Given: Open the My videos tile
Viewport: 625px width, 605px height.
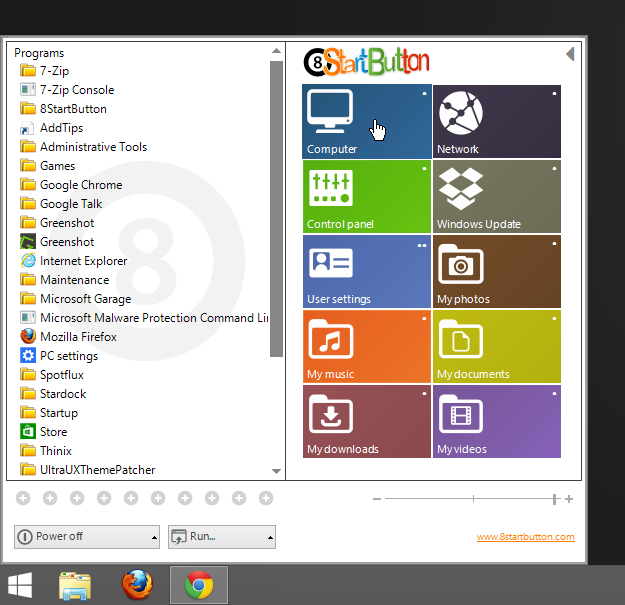Looking at the screenshot, I should point(497,421).
